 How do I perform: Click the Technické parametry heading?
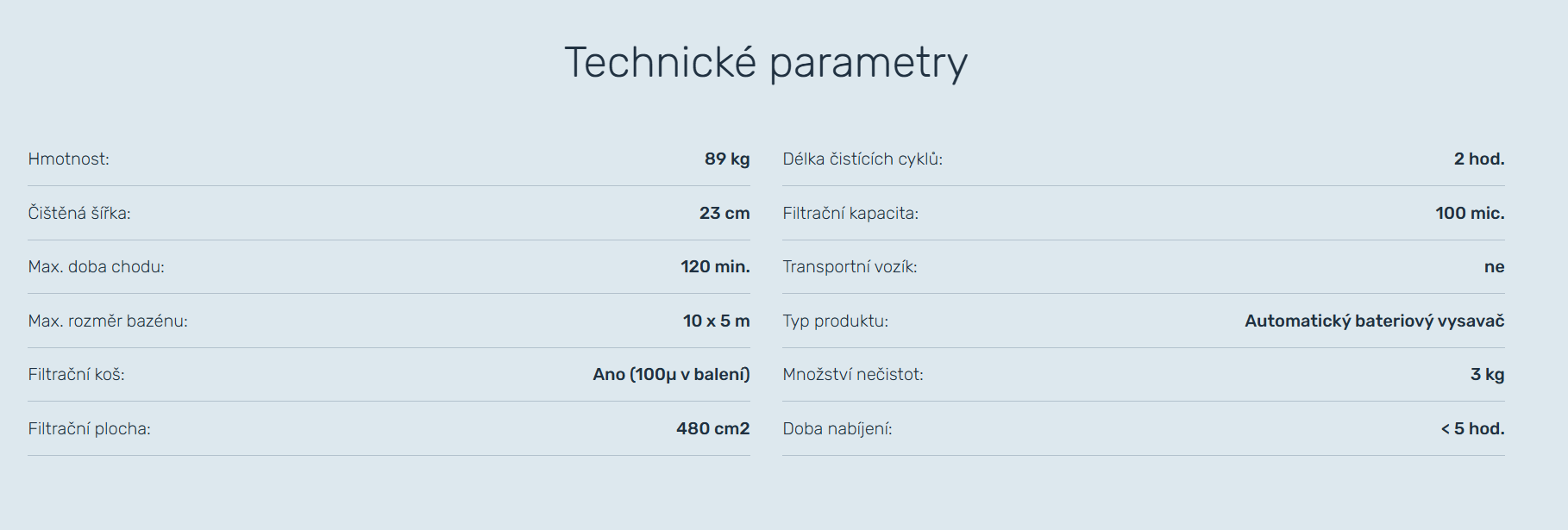[766, 63]
